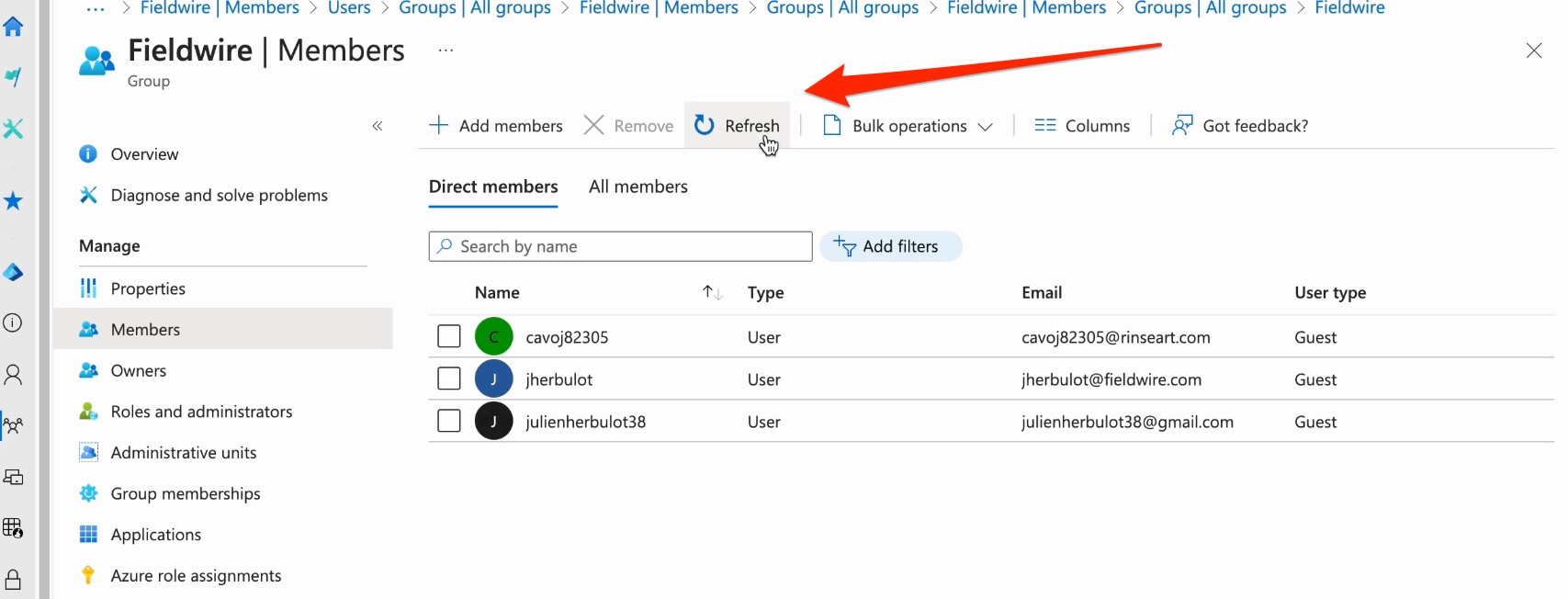Open the cavoj82305 member link
1568x599 pixels.
567,337
